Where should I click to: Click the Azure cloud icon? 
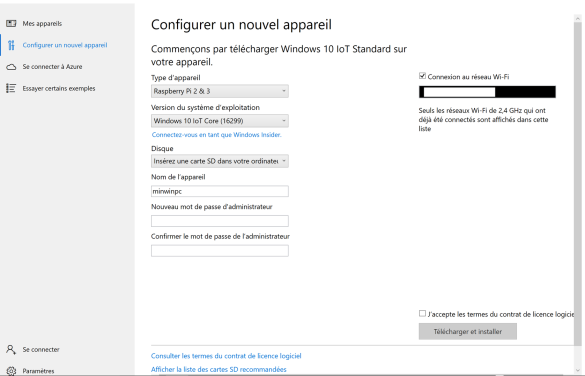(x=11, y=67)
